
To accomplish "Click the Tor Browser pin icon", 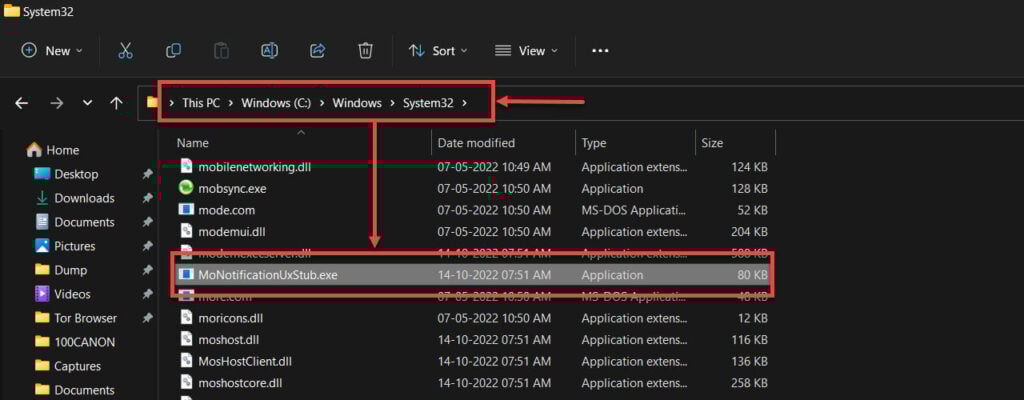I will (x=147, y=318).
